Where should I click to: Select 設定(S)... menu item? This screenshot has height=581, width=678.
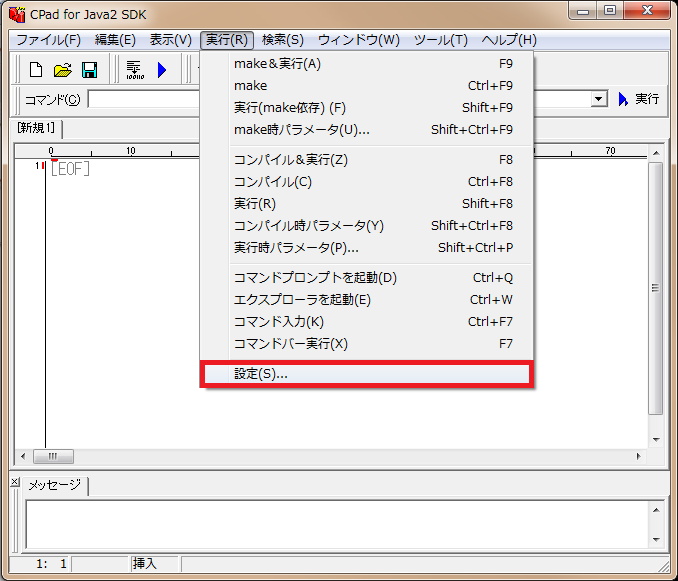pyautogui.click(x=367, y=374)
